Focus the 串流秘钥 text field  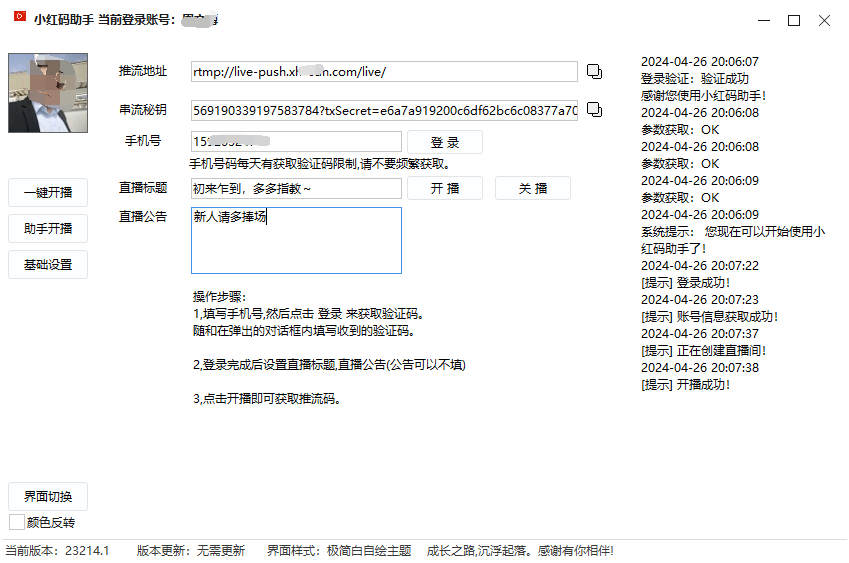pyautogui.click(x=383, y=110)
